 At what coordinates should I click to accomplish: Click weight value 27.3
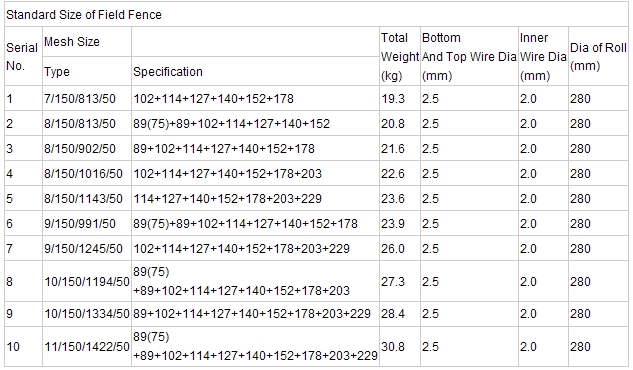pos(393,281)
